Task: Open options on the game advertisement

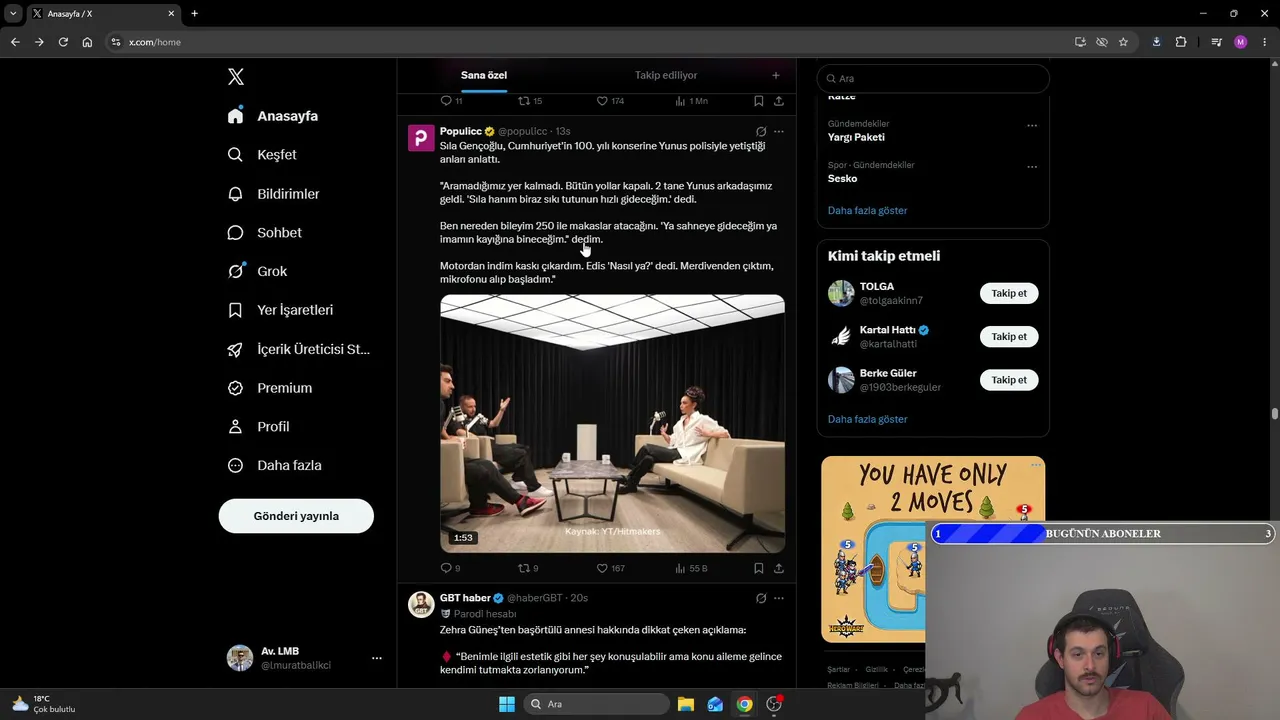Action: click(x=1036, y=465)
